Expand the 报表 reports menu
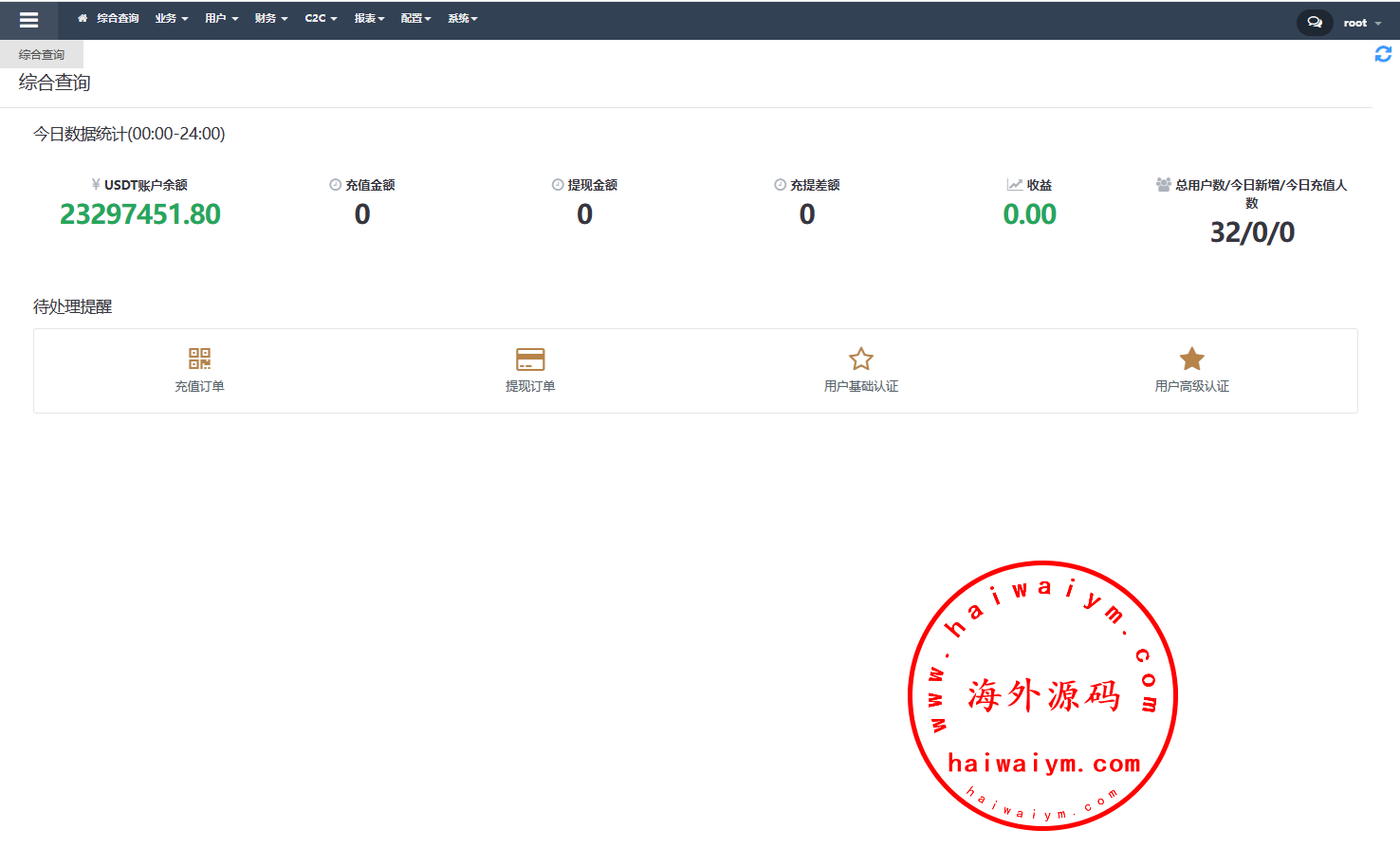 coord(369,18)
